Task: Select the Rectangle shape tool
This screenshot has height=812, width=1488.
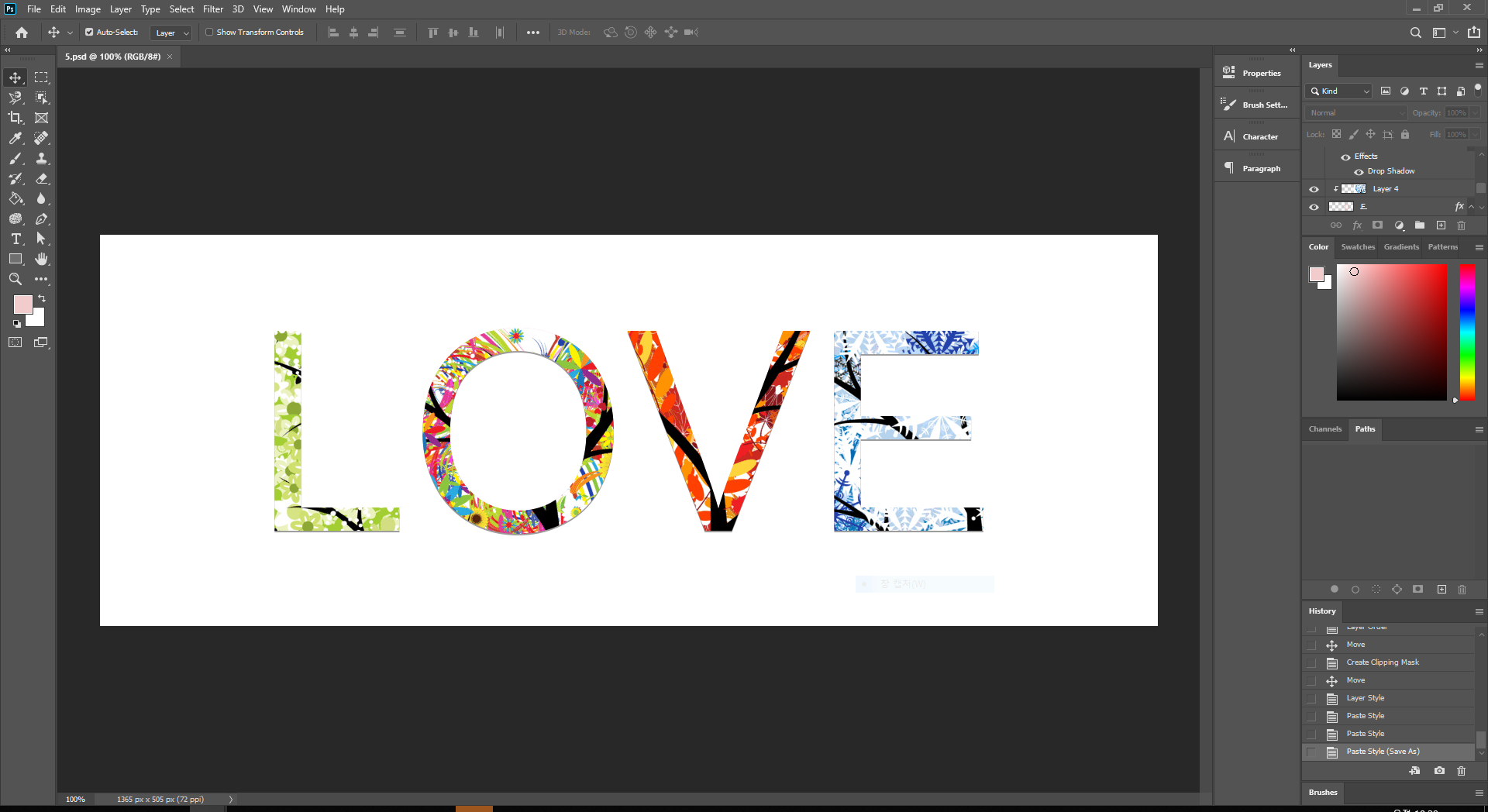Action: tap(15, 259)
